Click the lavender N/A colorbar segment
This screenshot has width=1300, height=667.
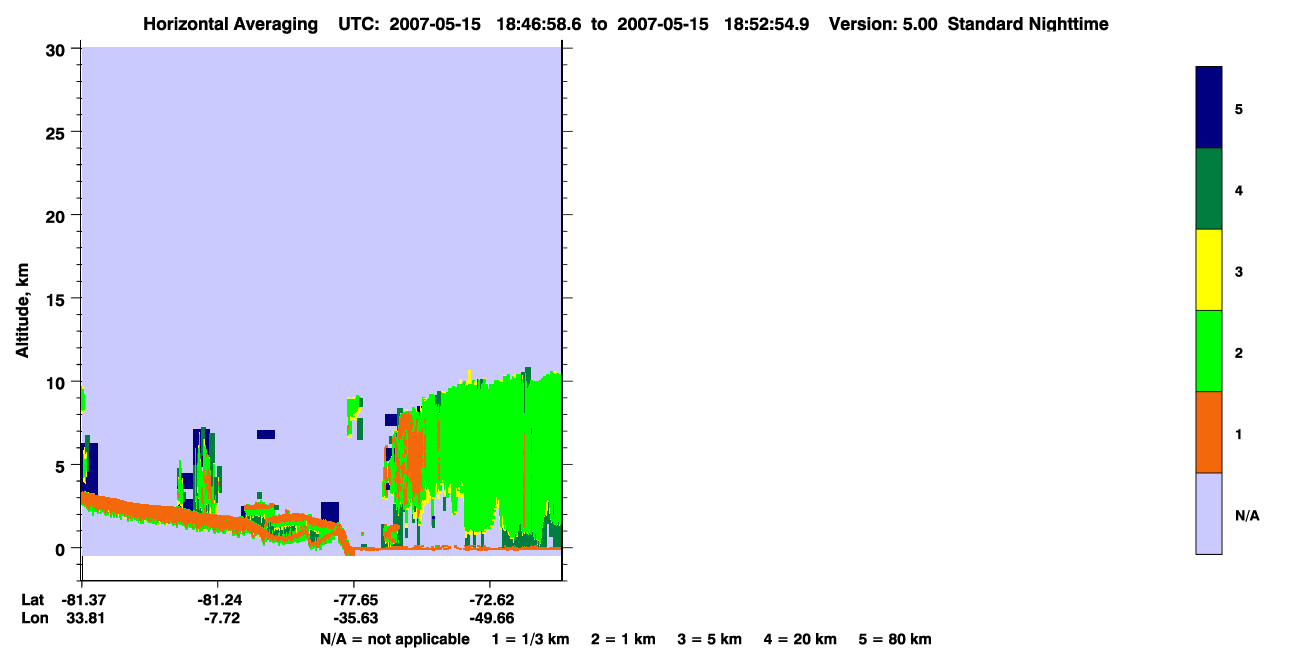(1209, 513)
